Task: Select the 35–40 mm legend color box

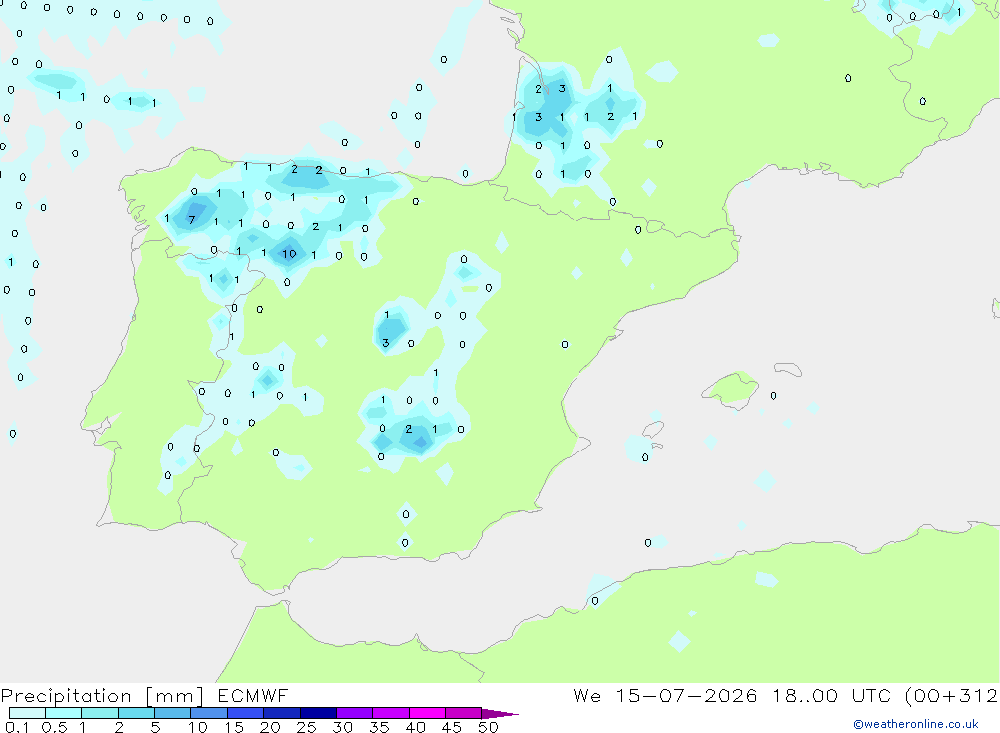Action: pyautogui.click(x=391, y=713)
